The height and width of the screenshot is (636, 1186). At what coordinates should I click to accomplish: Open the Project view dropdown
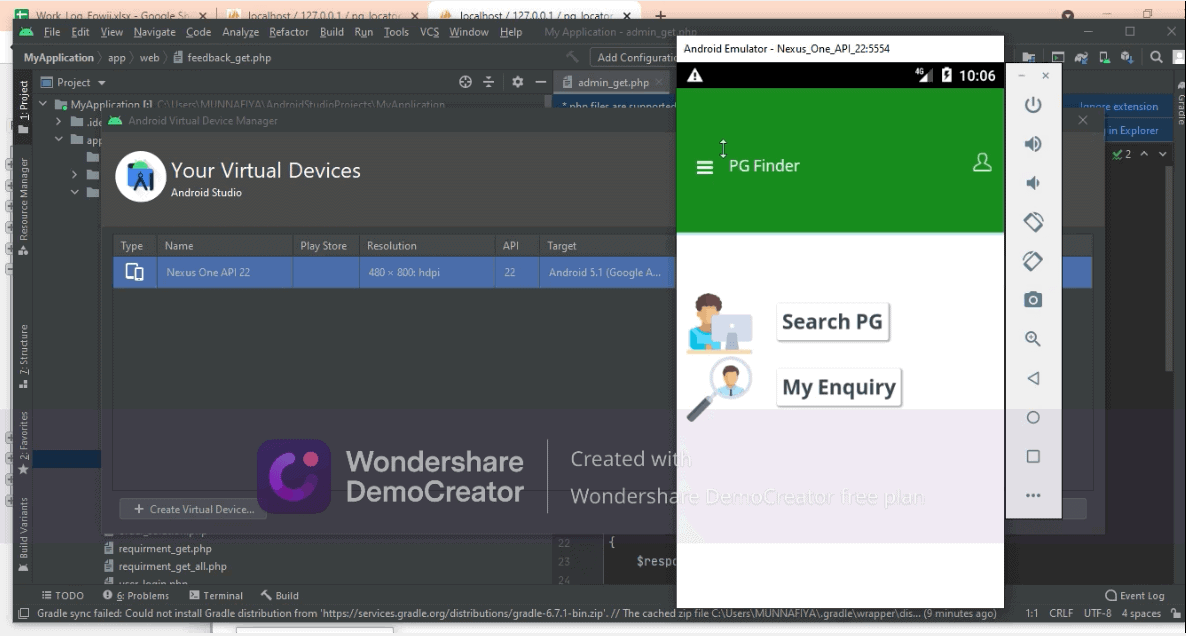(x=81, y=83)
